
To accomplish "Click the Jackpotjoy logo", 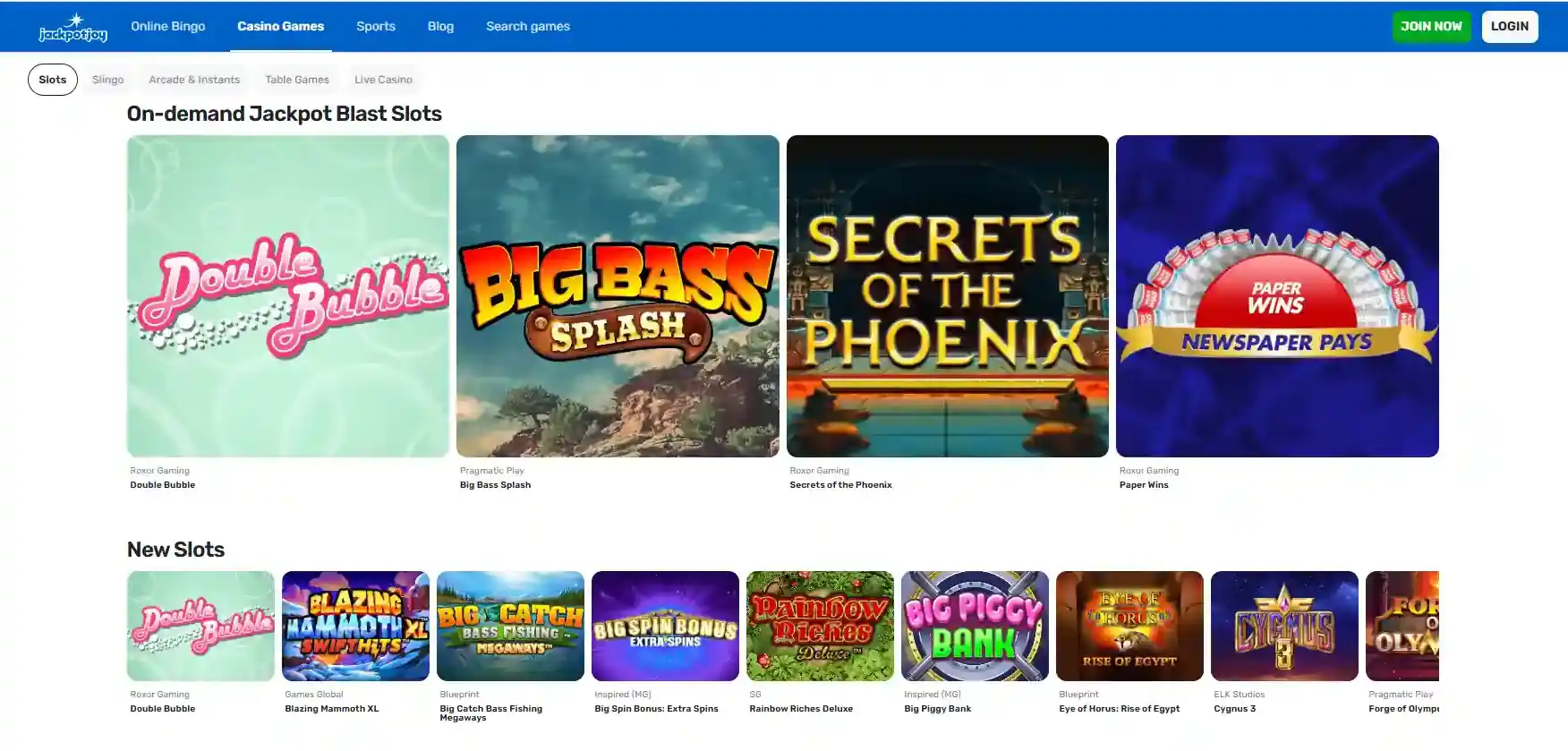I will click(73, 28).
